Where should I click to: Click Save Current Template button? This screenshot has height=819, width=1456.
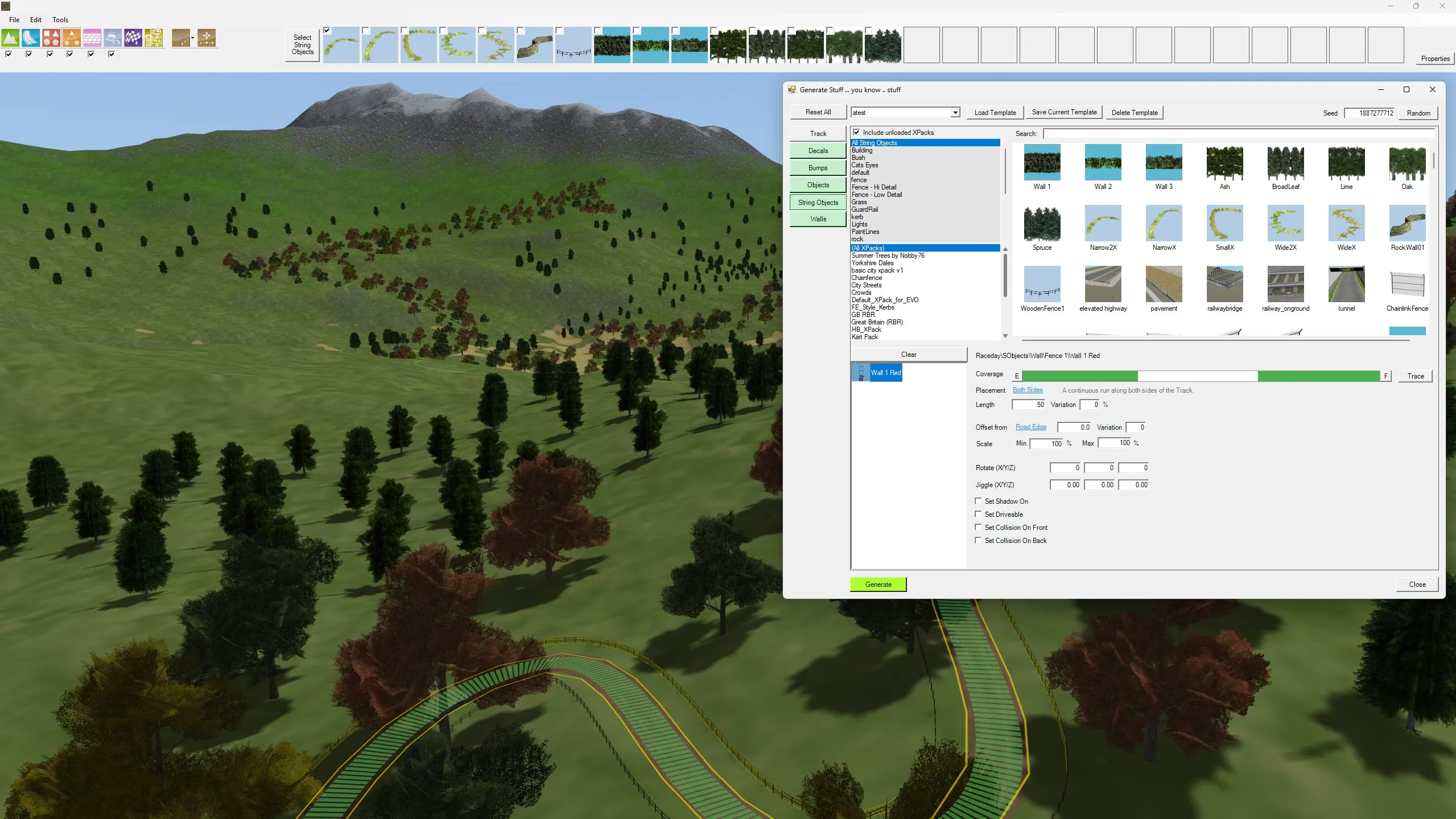[x=1064, y=112]
